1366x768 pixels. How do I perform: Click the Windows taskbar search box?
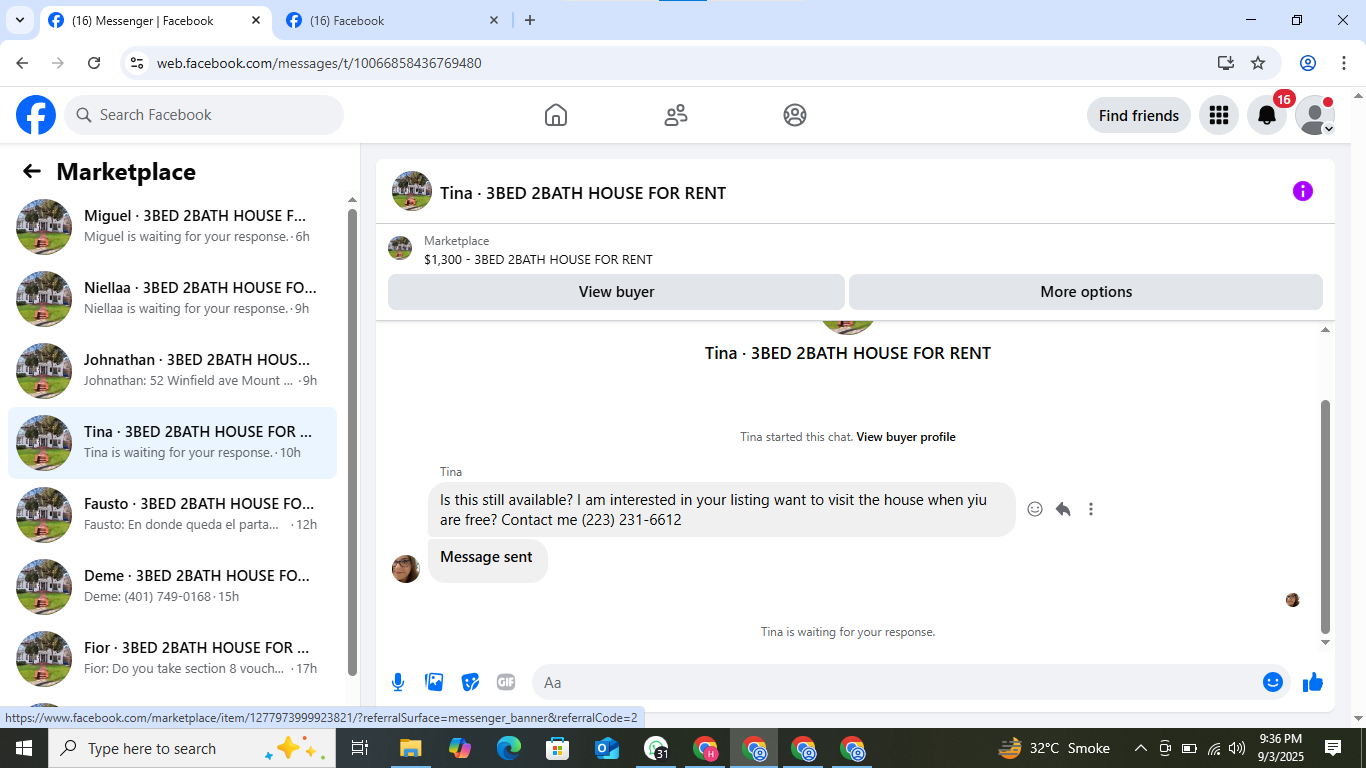pos(190,748)
